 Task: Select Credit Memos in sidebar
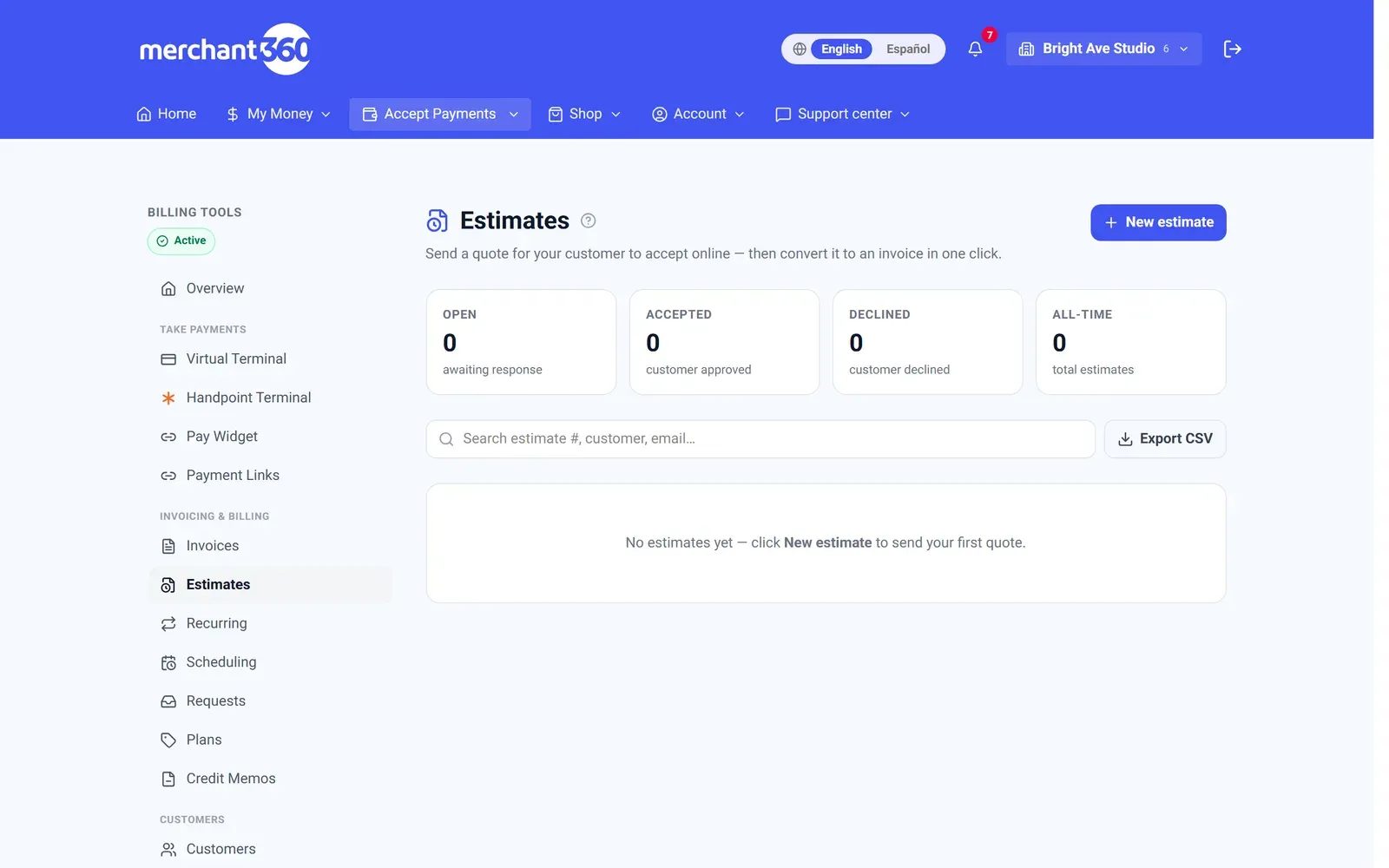click(271, 779)
